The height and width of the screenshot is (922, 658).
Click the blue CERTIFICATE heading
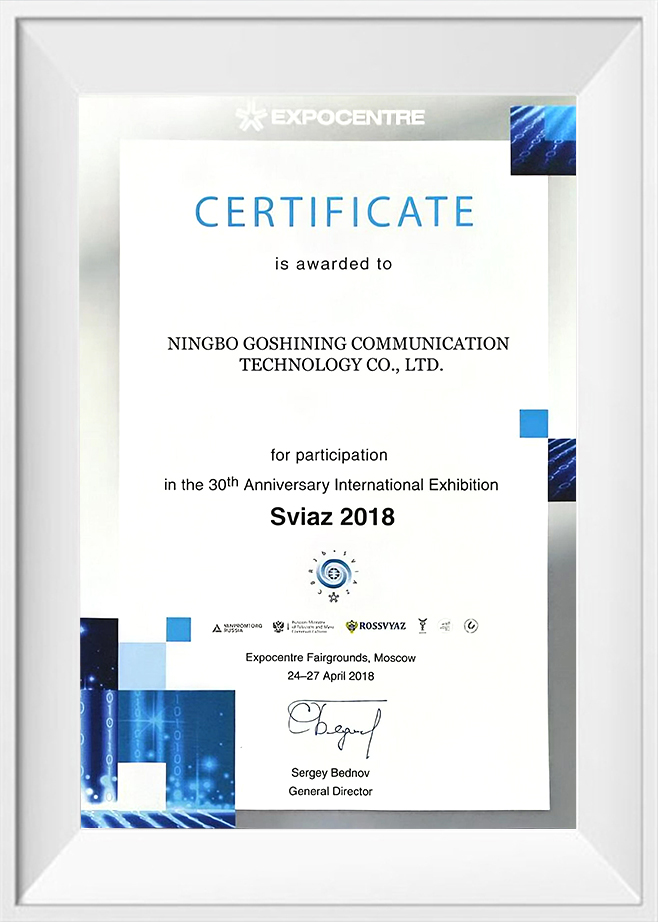click(x=334, y=212)
